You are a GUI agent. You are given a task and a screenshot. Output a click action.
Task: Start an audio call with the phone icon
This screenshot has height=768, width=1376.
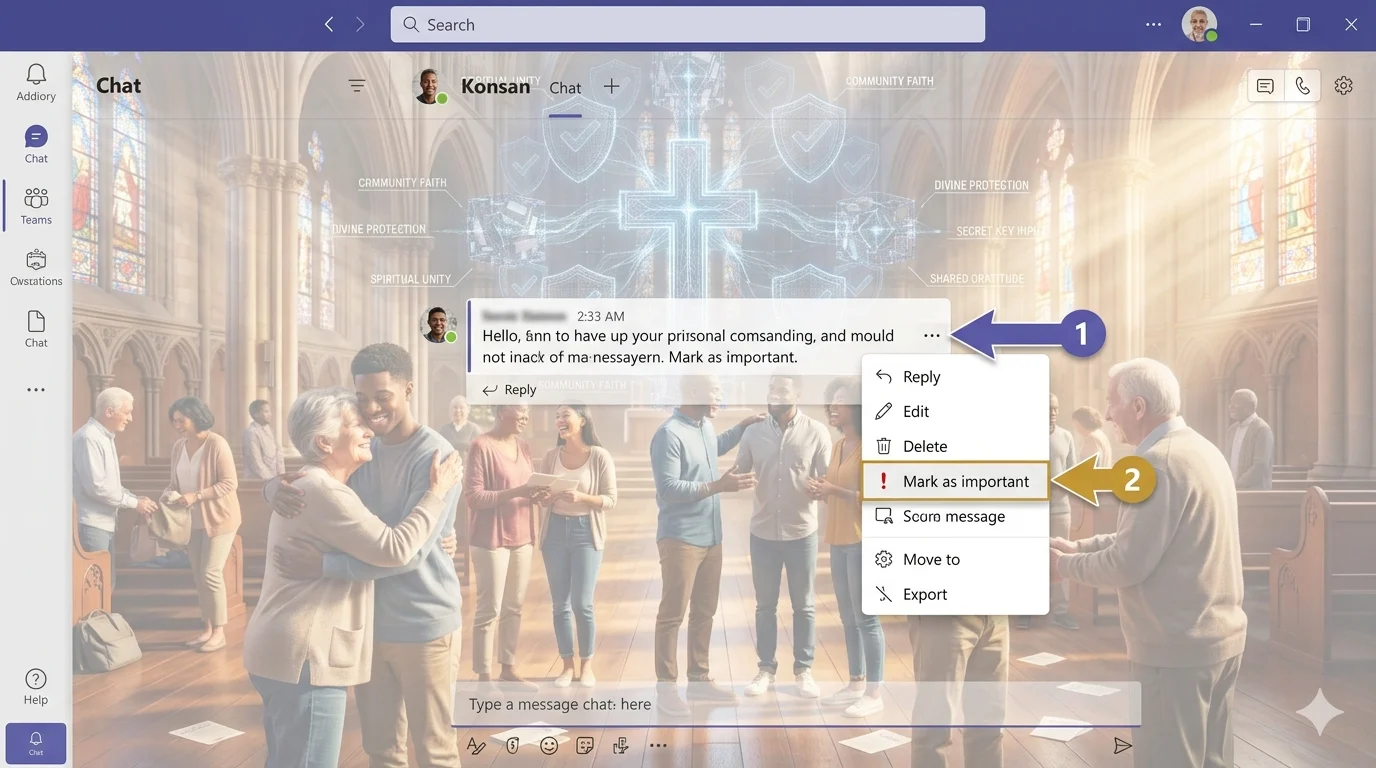click(1302, 86)
